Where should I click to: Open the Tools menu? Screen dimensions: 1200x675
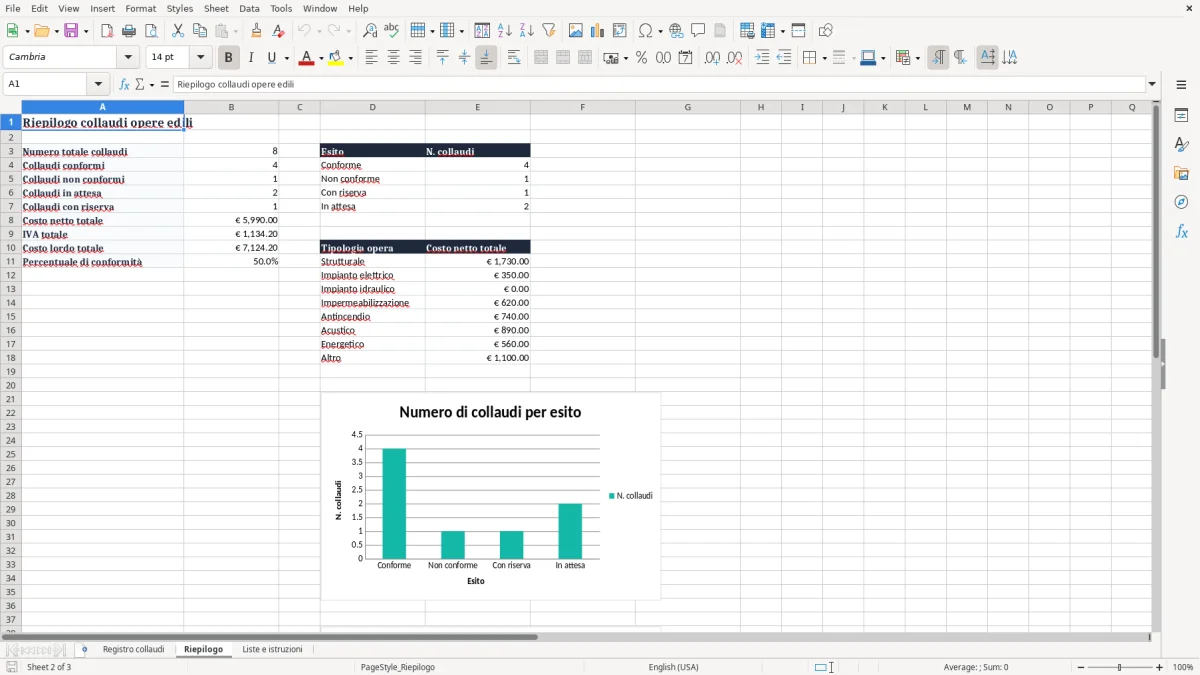point(281,8)
